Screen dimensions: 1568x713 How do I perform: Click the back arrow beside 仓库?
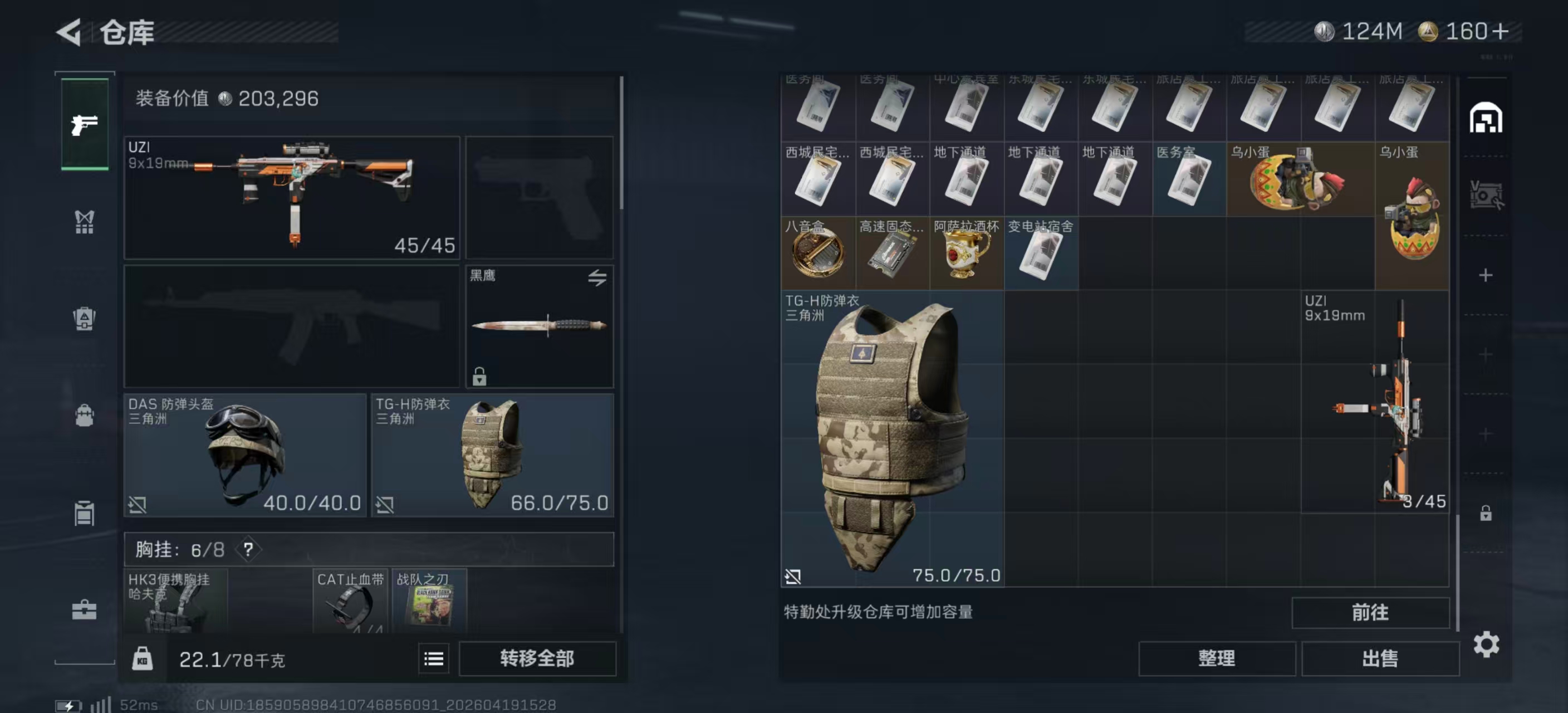point(69,32)
